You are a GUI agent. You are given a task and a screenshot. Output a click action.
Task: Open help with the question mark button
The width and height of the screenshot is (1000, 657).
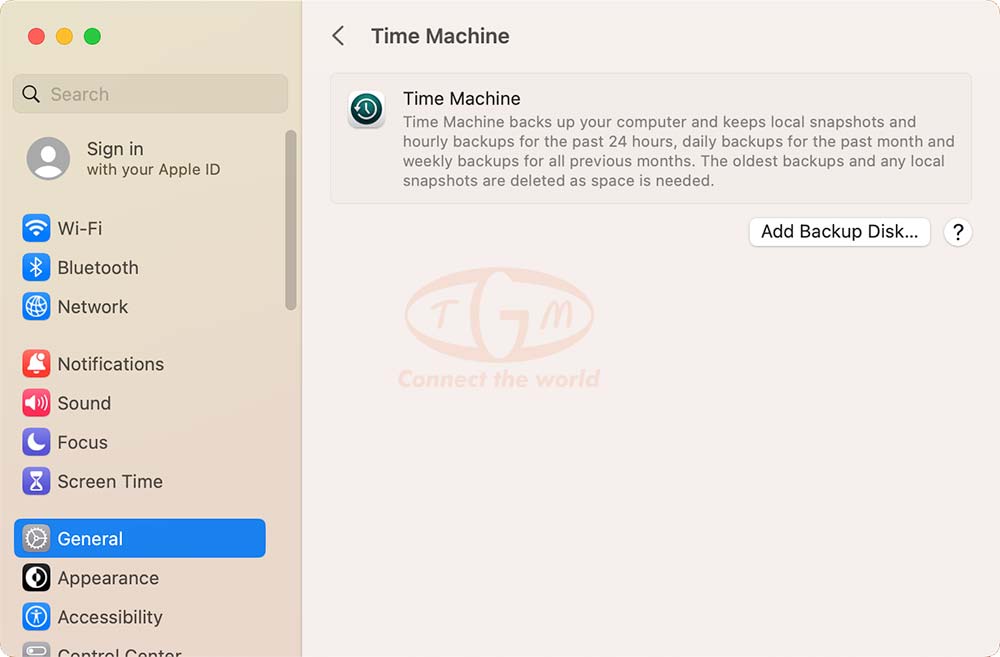(957, 232)
